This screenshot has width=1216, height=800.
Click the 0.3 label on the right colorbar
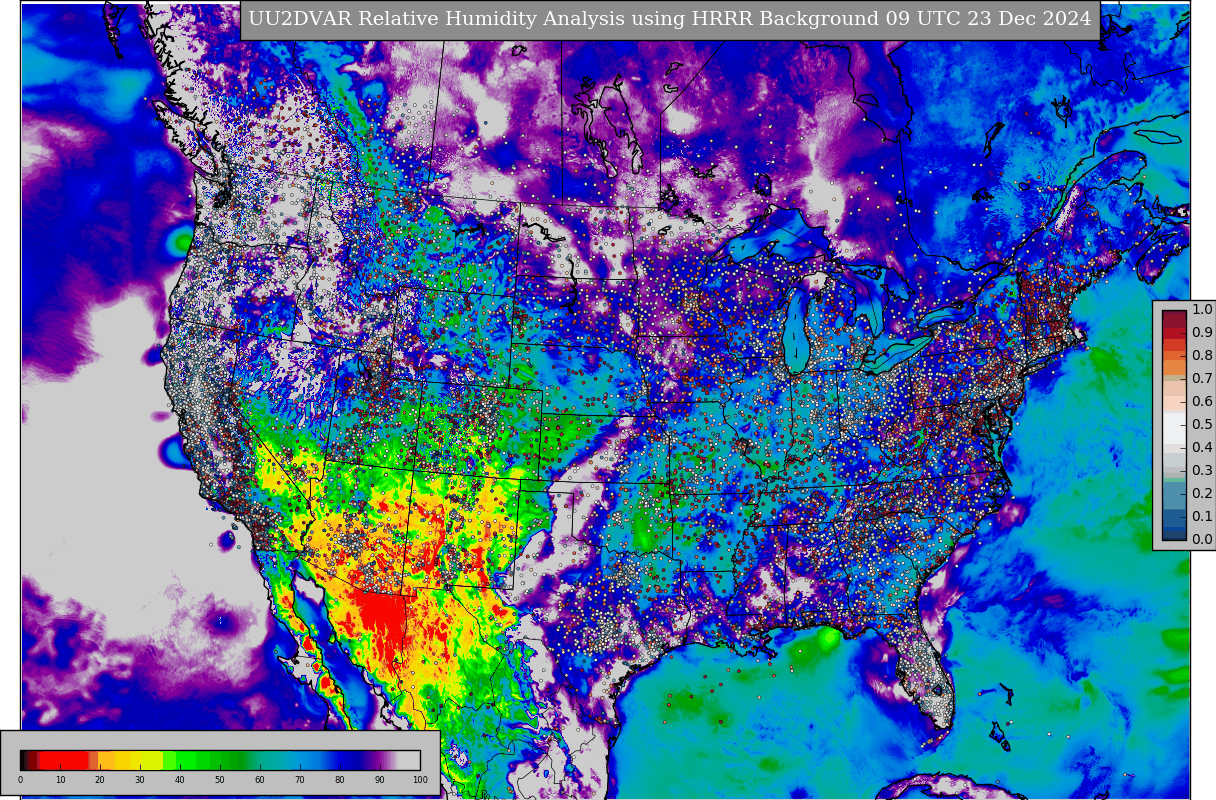click(x=1202, y=471)
